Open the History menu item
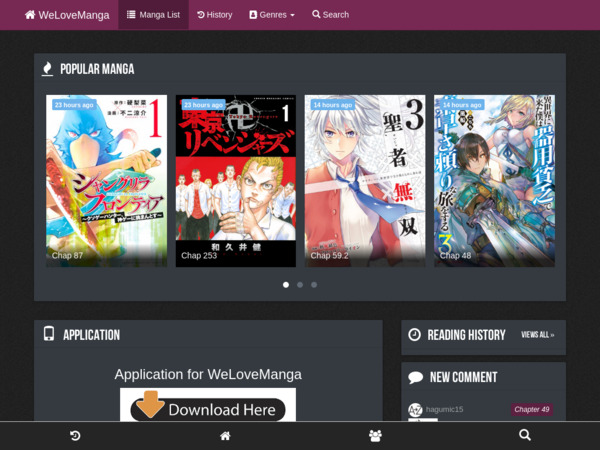 [215, 15]
